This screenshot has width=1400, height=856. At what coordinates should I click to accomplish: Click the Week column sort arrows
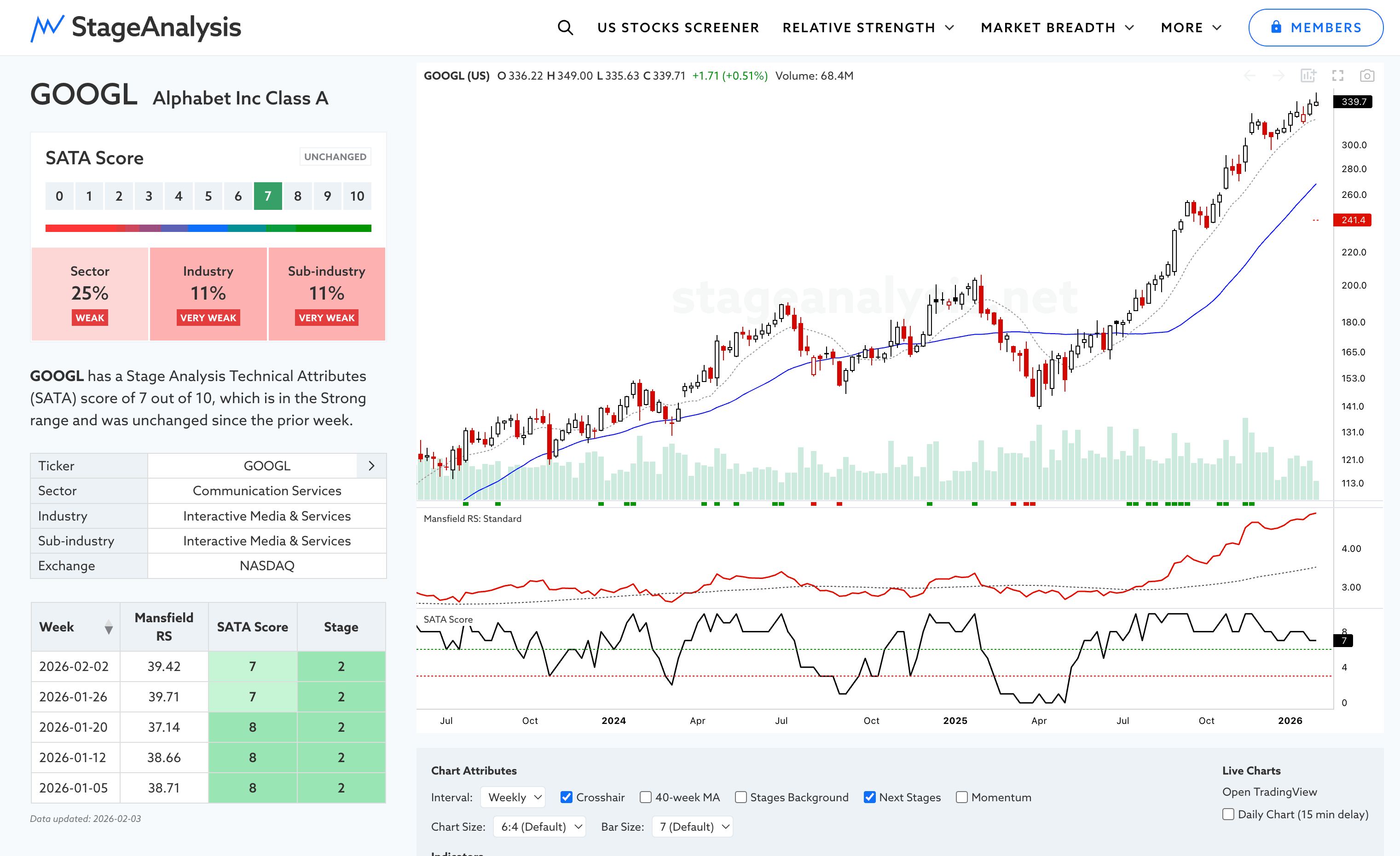point(109,627)
